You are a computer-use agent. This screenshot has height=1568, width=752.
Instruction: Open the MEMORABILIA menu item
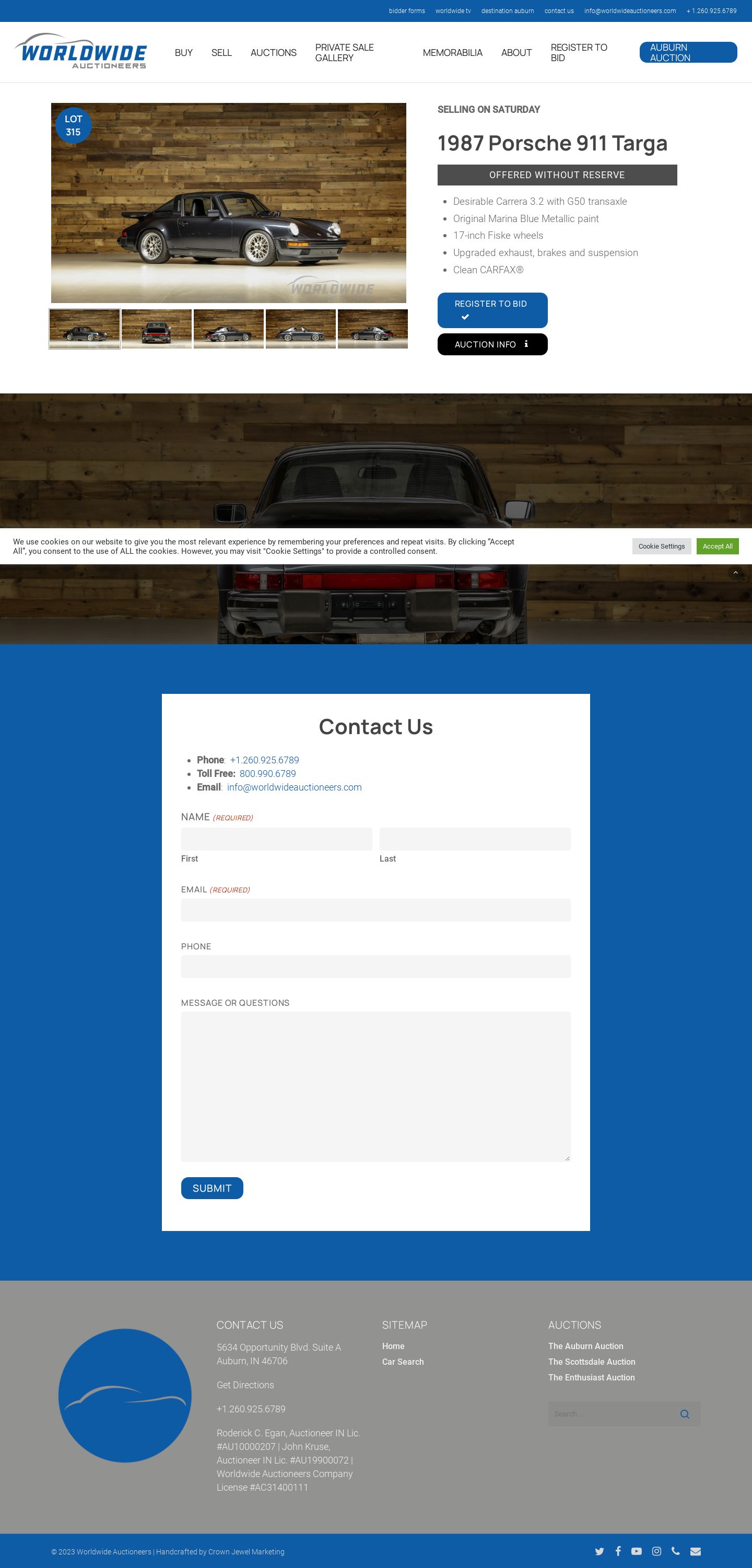pos(452,52)
